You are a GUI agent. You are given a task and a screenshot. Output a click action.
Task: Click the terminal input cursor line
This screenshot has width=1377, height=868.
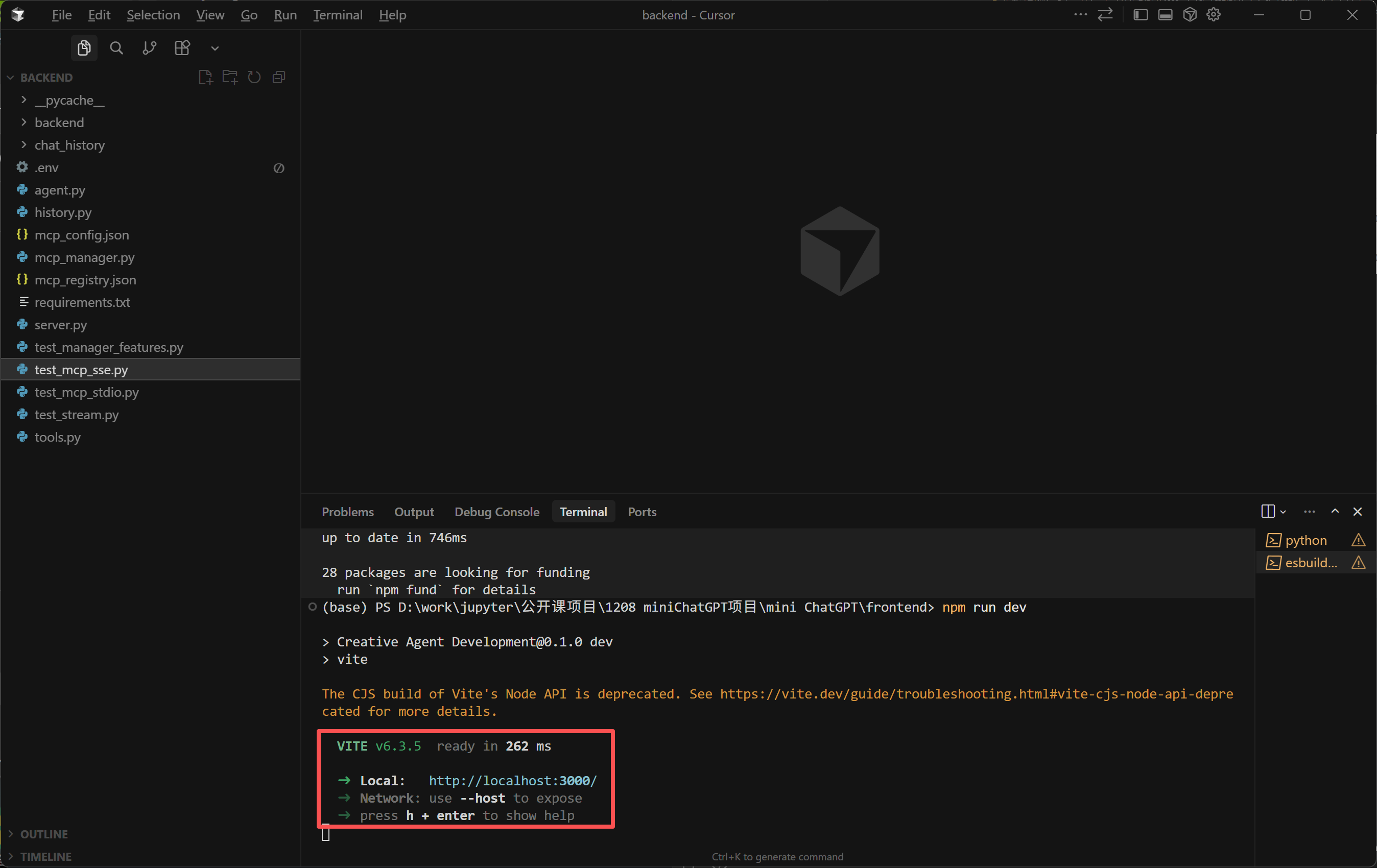click(325, 834)
